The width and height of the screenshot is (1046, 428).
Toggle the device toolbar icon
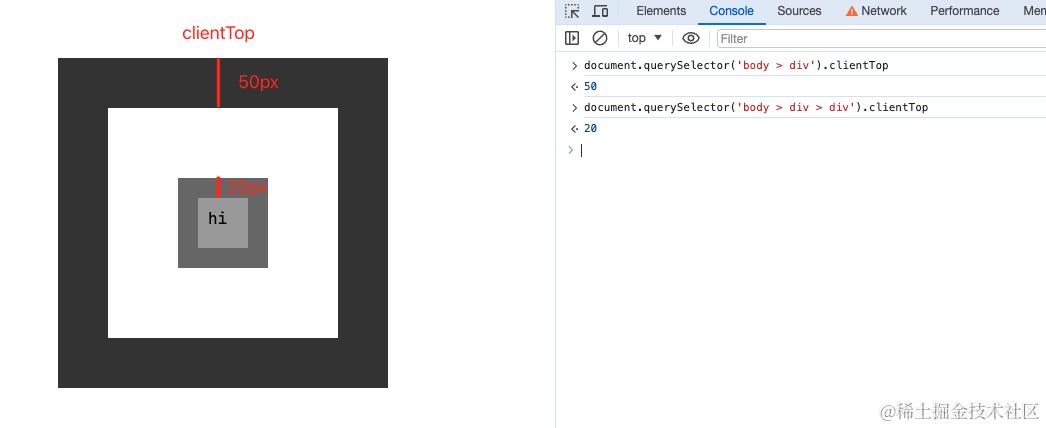point(600,11)
